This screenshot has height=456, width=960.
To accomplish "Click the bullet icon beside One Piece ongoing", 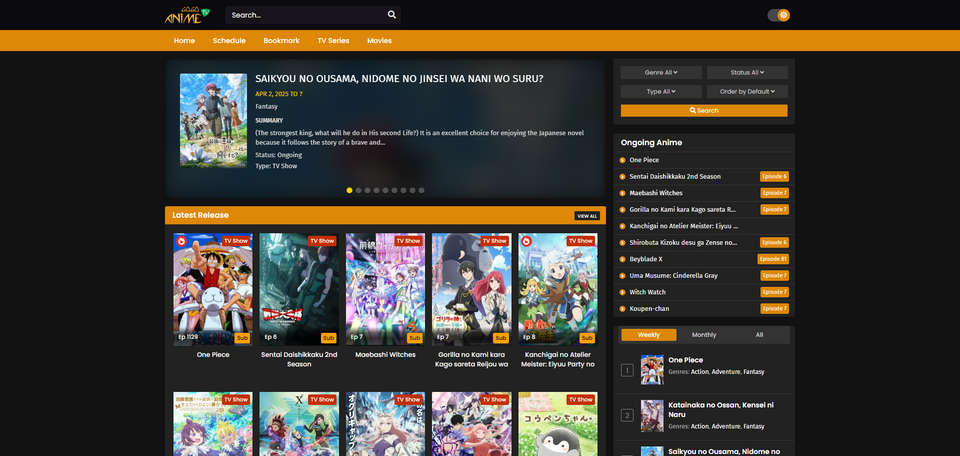I will click(x=623, y=160).
